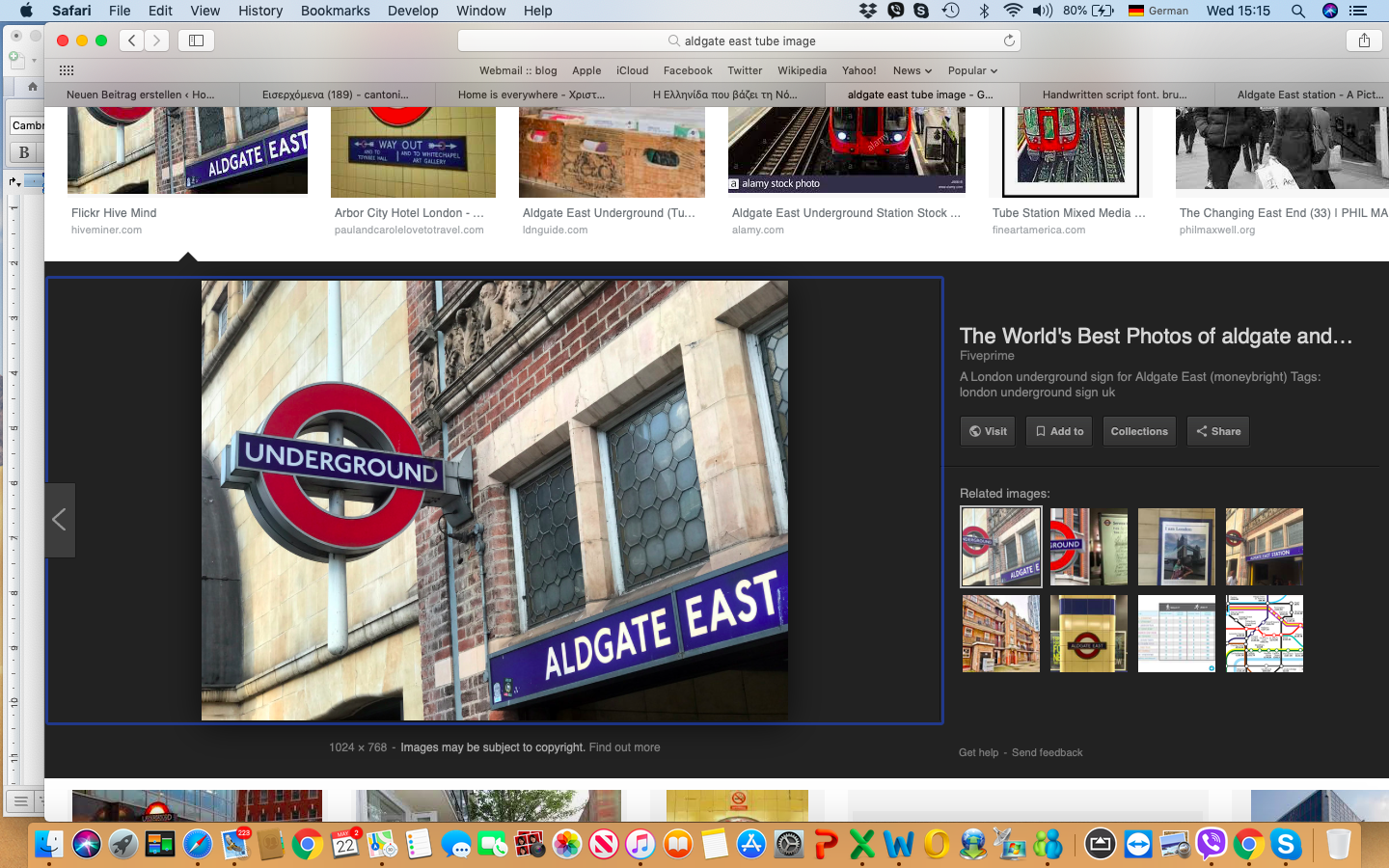The image size is (1389, 868).
Task: Open Wi-Fi status menu
Action: (1013, 11)
